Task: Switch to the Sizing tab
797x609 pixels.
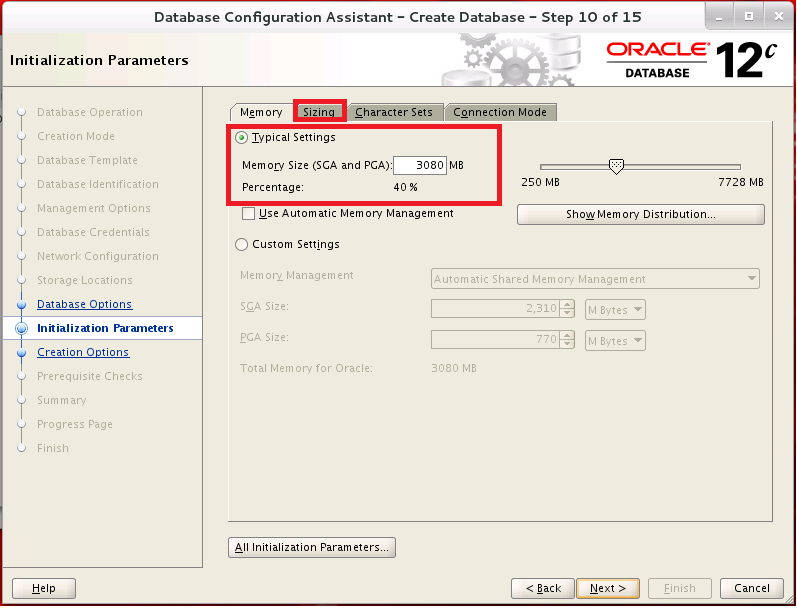Action: point(319,112)
